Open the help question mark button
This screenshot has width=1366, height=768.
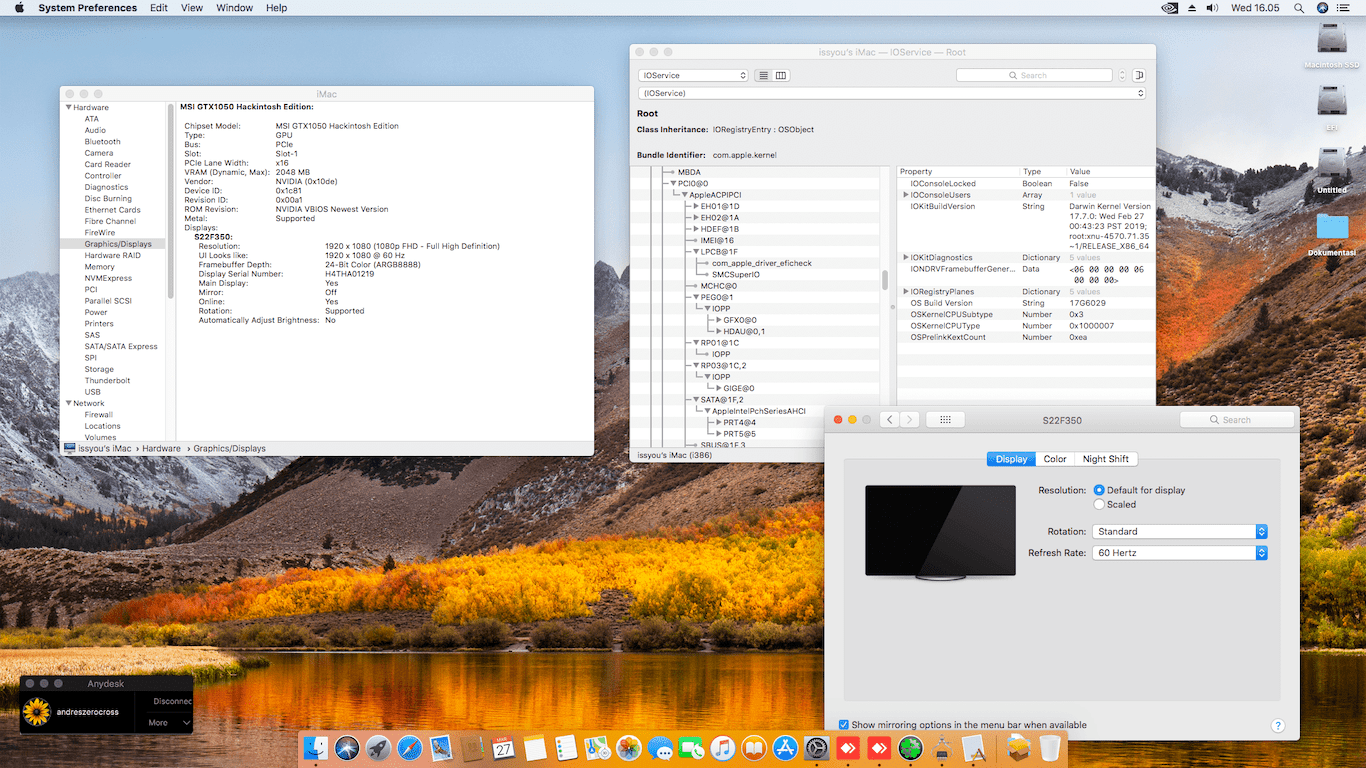[x=1277, y=726]
